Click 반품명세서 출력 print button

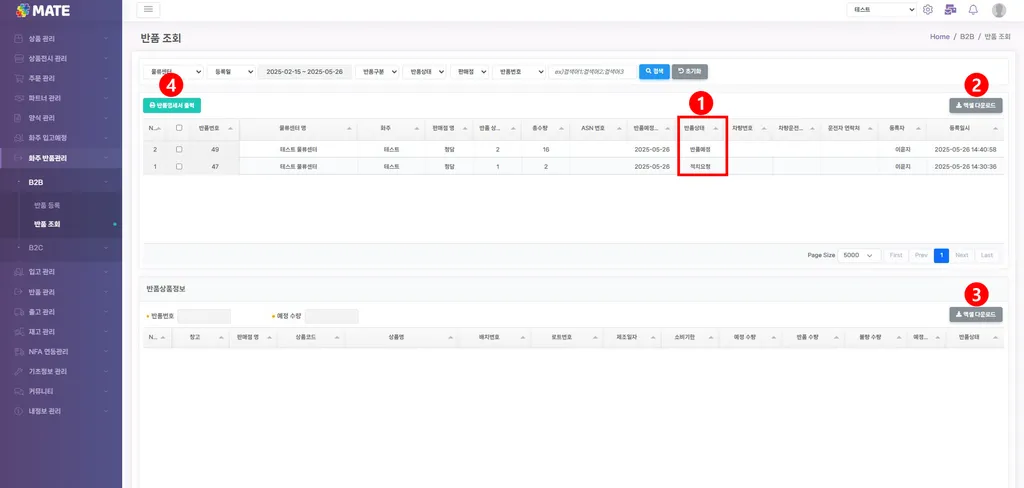pos(172,105)
